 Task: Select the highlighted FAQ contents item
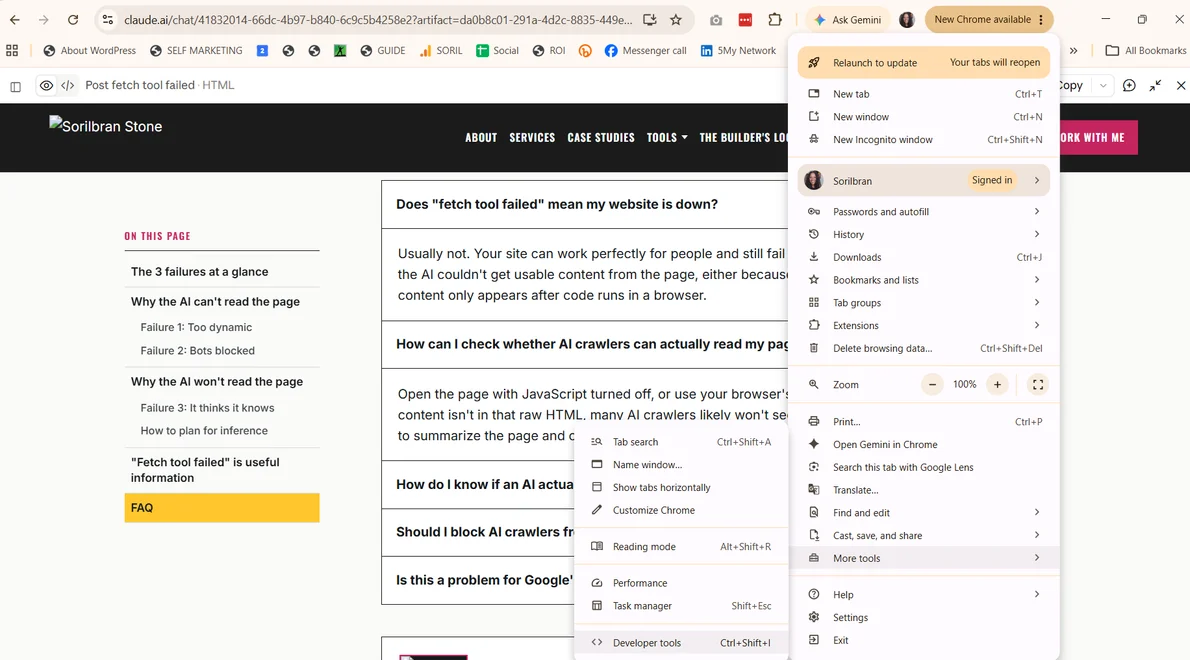[222, 508]
